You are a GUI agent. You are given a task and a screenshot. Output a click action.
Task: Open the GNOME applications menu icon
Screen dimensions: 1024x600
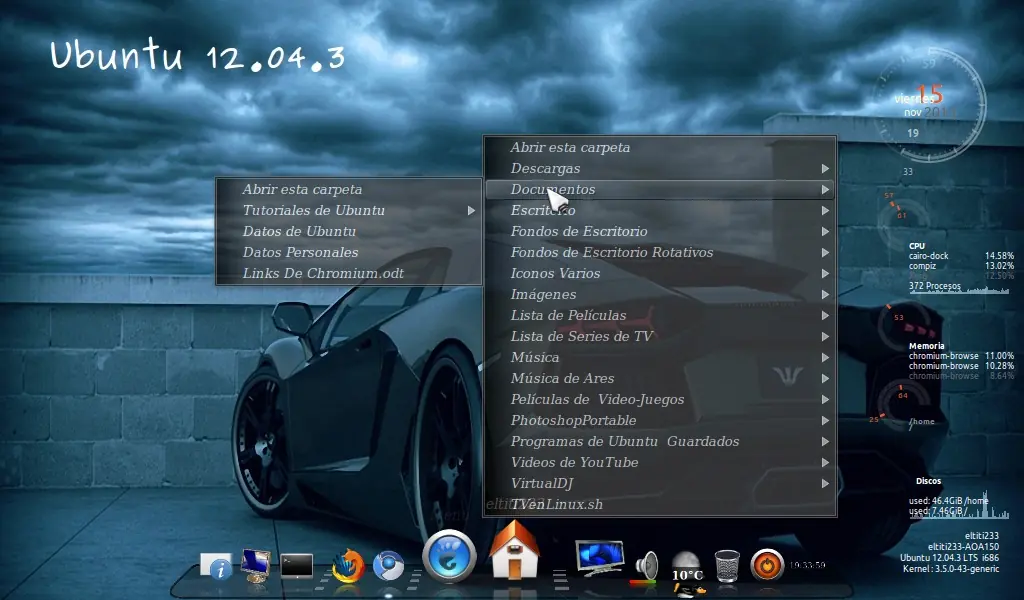[449, 556]
